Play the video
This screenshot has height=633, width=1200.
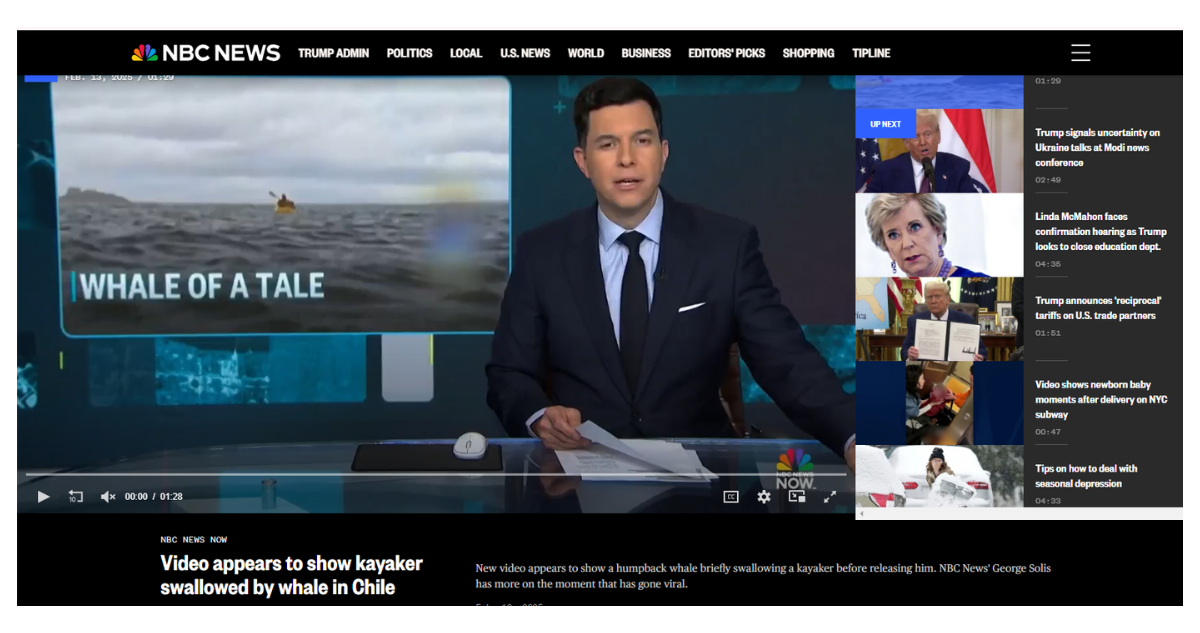[x=43, y=496]
